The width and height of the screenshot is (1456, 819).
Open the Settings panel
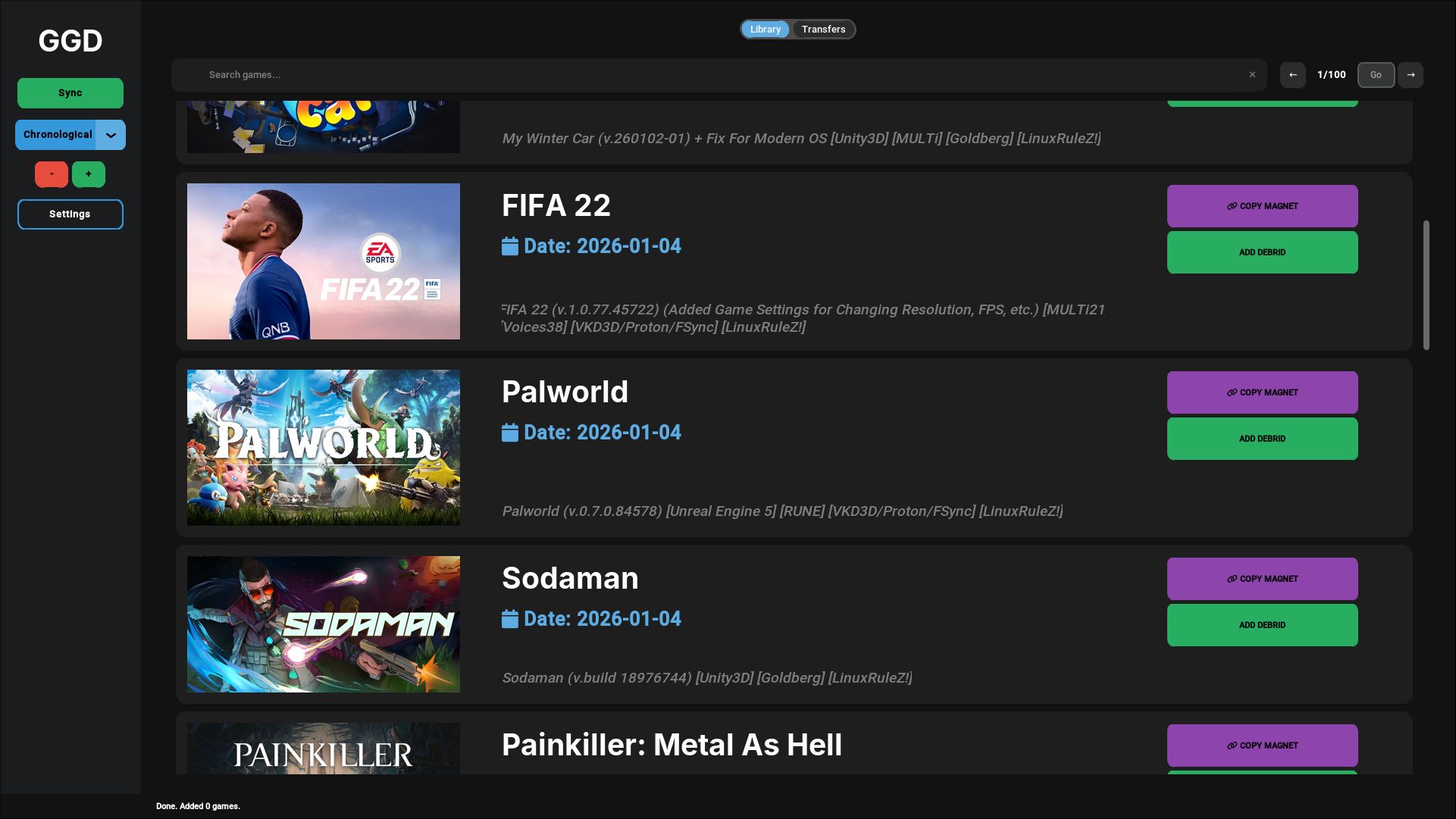[x=70, y=214]
